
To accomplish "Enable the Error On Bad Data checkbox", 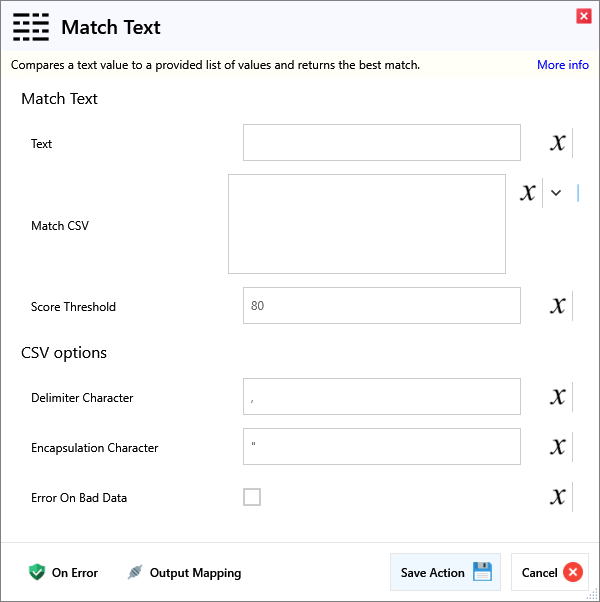I will click(x=252, y=497).
